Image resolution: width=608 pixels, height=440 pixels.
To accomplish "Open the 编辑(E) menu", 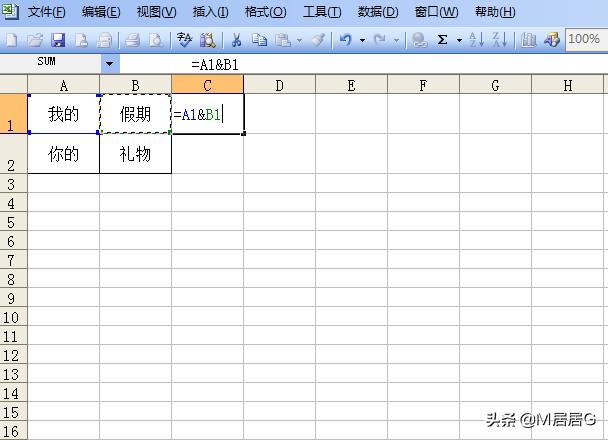I will click(101, 12).
